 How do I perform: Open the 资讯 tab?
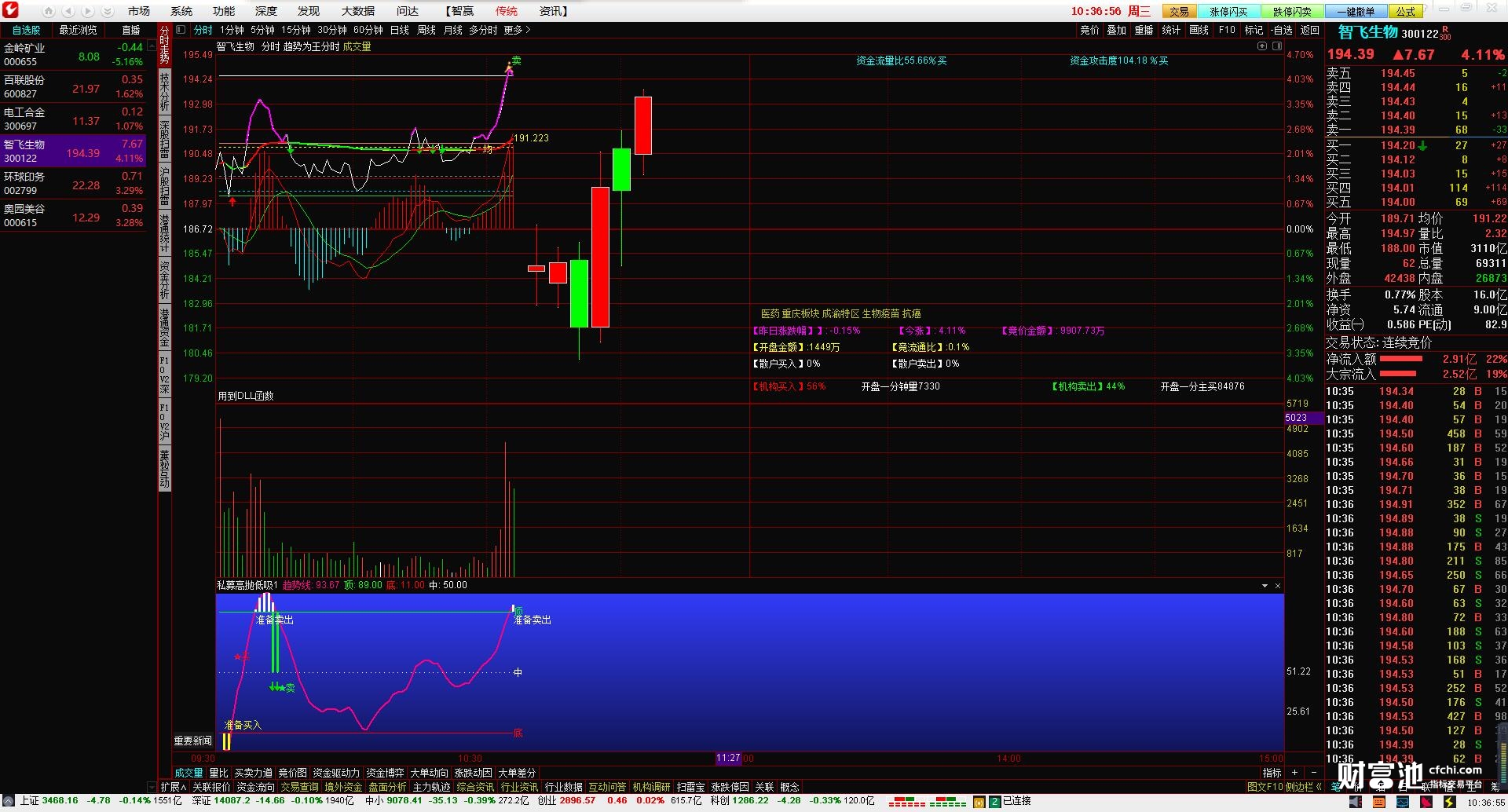[553, 11]
